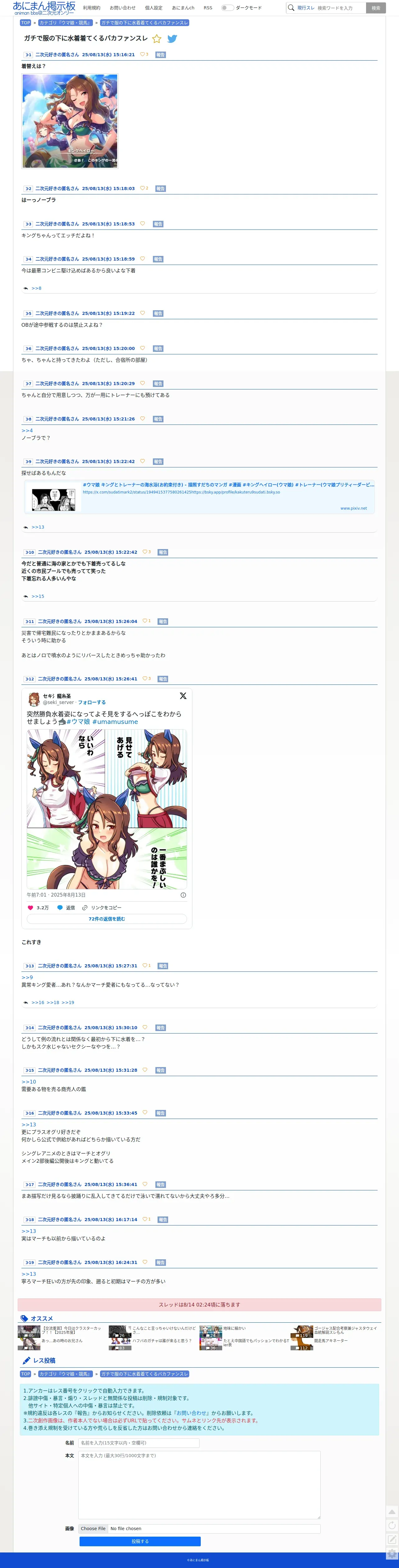Image resolution: width=399 pixels, height=1568 pixels.
Task: Click the X logo on embedded tweet
Action: point(183,696)
